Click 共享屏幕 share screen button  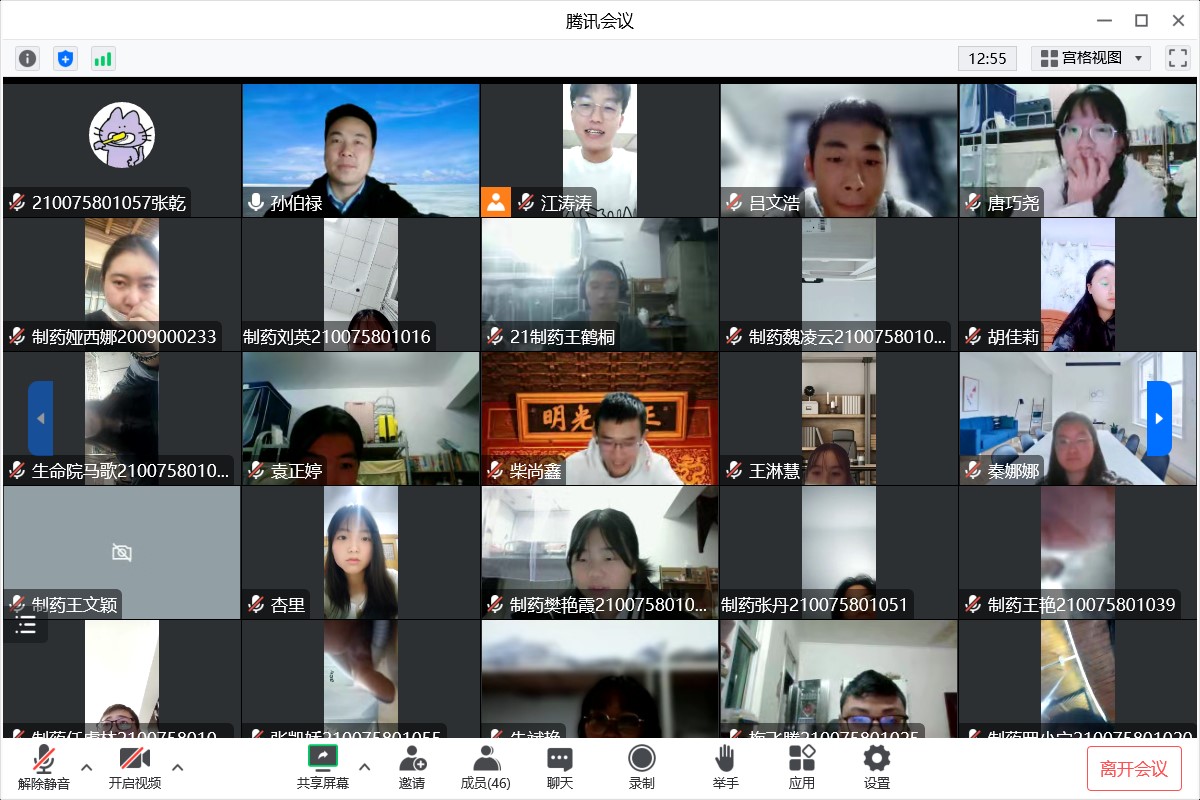pyautogui.click(x=322, y=767)
